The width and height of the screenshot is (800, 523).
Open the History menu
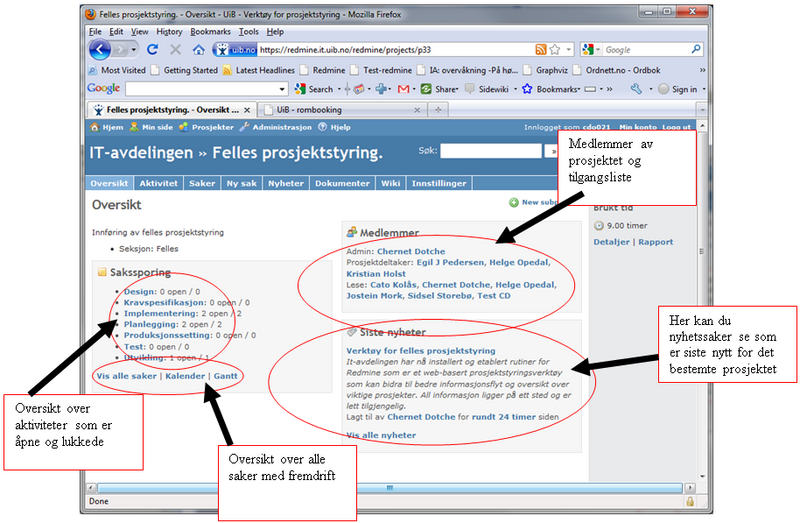click(x=169, y=32)
